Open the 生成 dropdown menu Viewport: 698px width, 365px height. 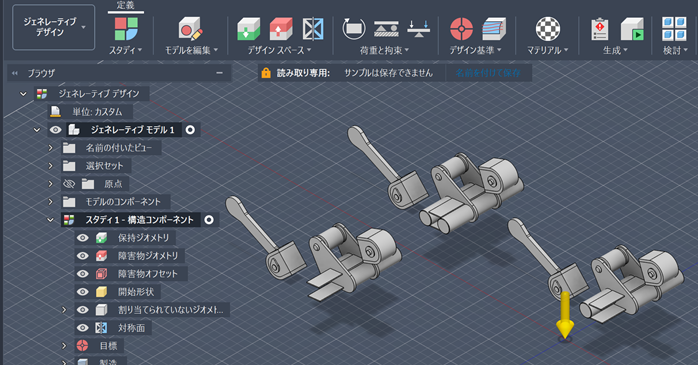[x=615, y=50]
